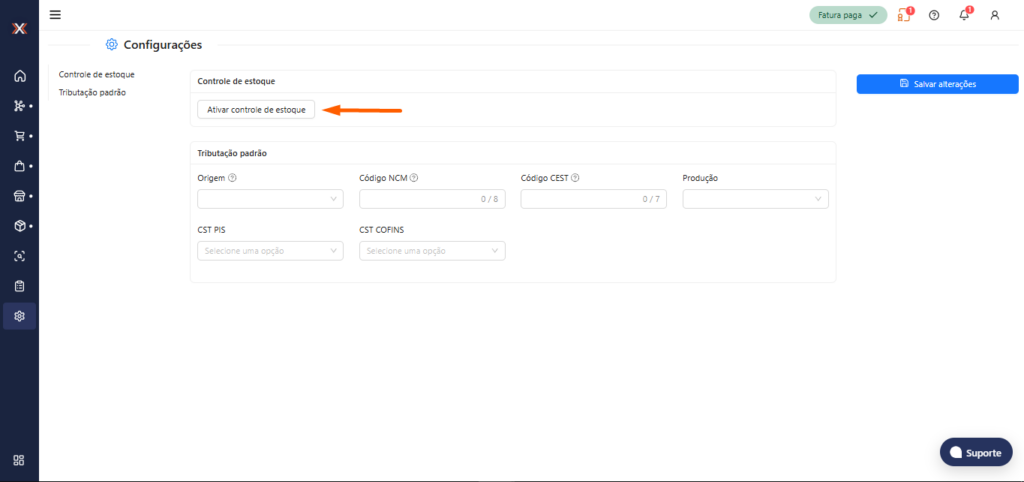Select Tributação padrão in settings menu
The height and width of the screenshot is (482, 1024).
tap(92, 92)
